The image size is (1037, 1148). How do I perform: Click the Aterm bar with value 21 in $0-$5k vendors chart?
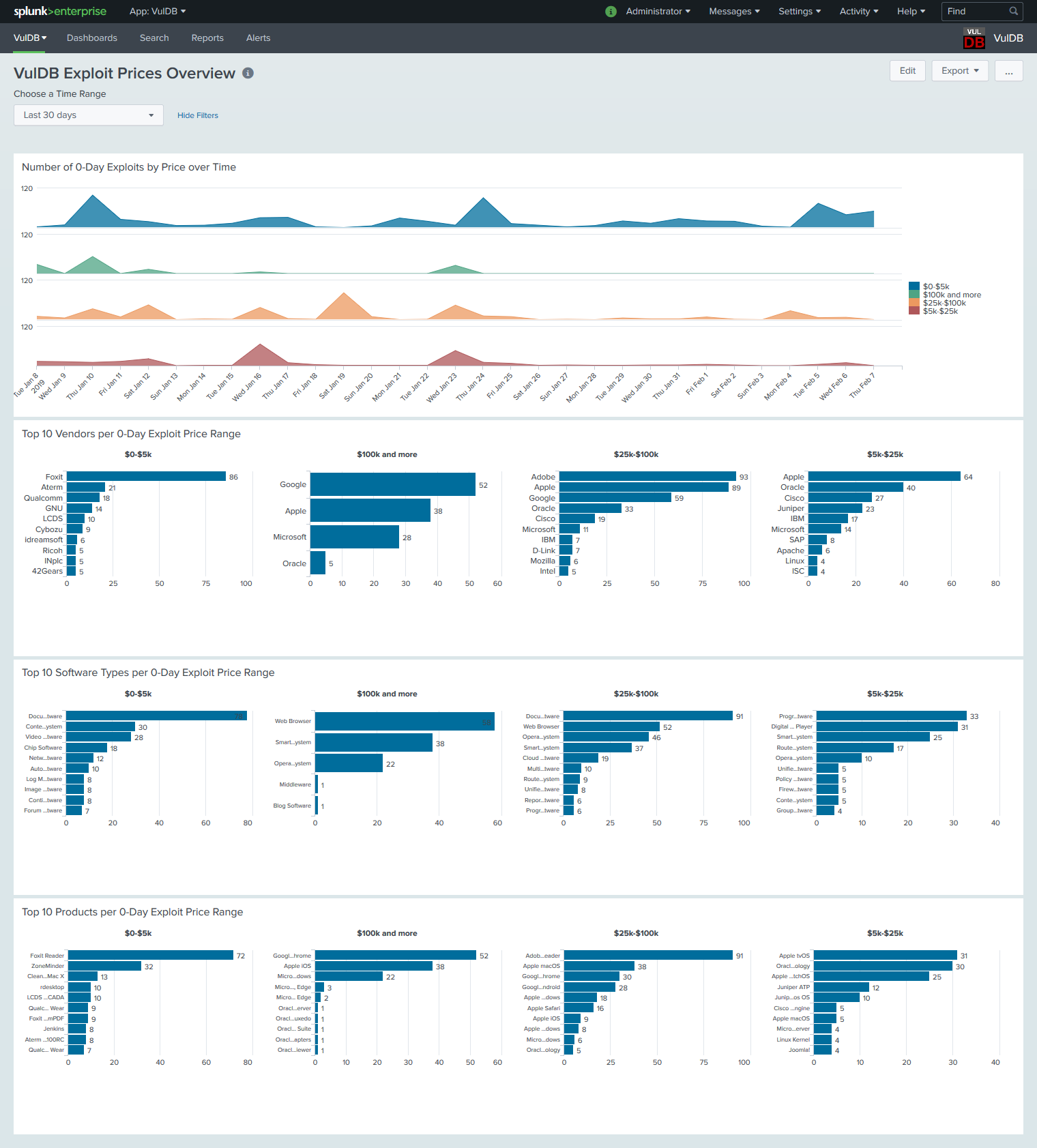[x=86, y=487]
